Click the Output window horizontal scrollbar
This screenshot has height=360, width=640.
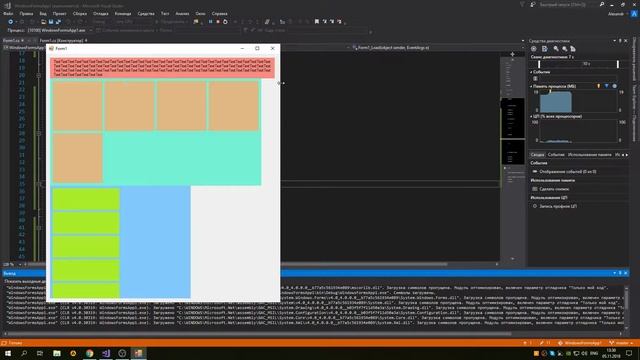pyautogui.click(x=312, y=333)
